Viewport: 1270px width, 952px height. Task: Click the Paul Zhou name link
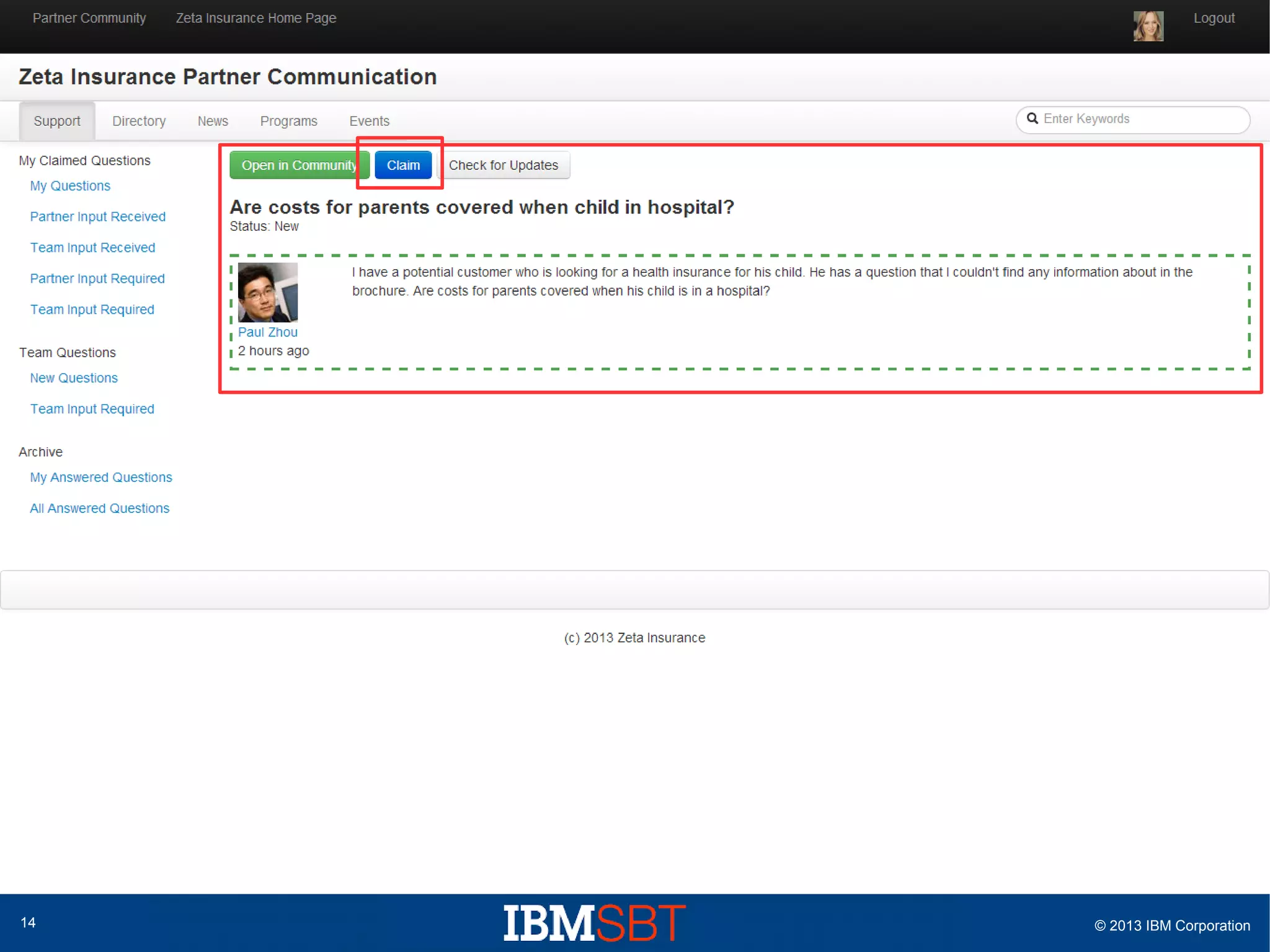[x=268, y=332]
